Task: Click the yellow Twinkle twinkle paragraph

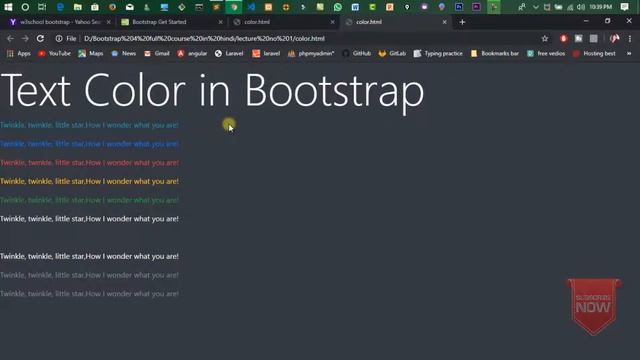Action: [89, 181]
